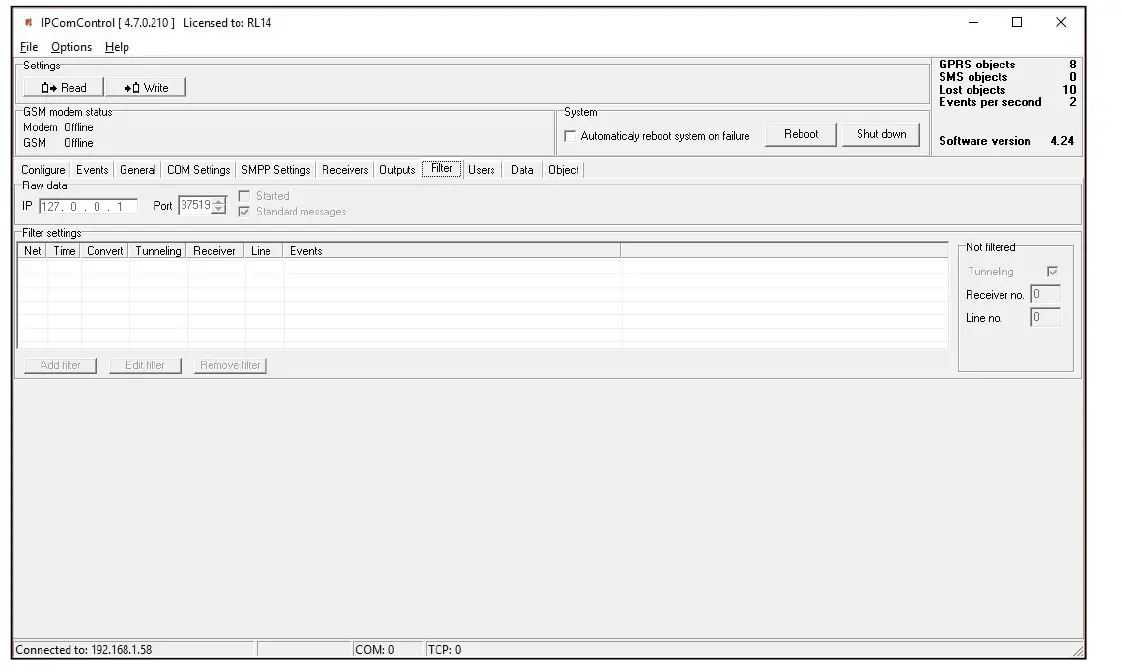Select the Users tab
Screen dimensions: 1122x672
click(481, 170)
